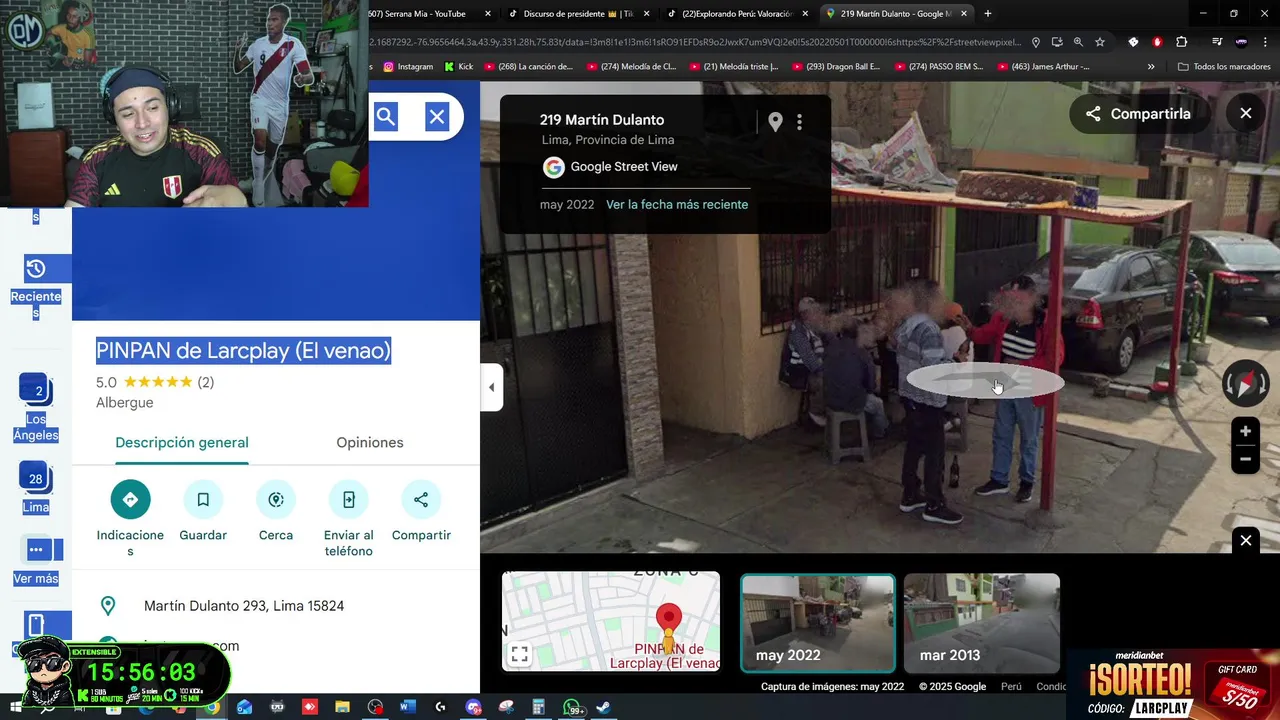Click the Albergue category text
The image size is (1280, 720).
125,402
